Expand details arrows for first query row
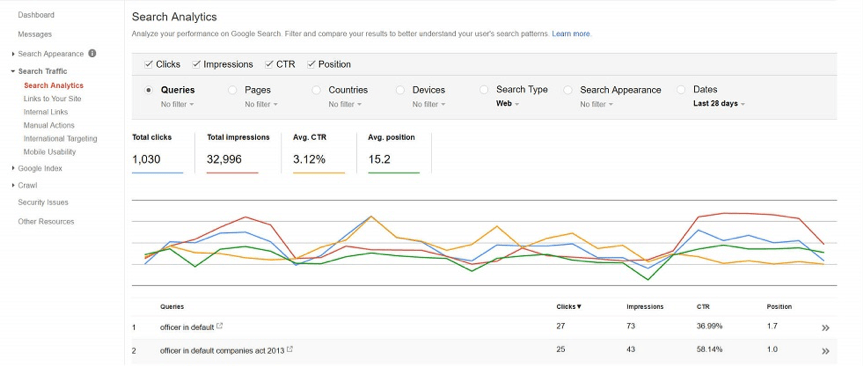This screenshot has height=375, width=864. point(825,328)
